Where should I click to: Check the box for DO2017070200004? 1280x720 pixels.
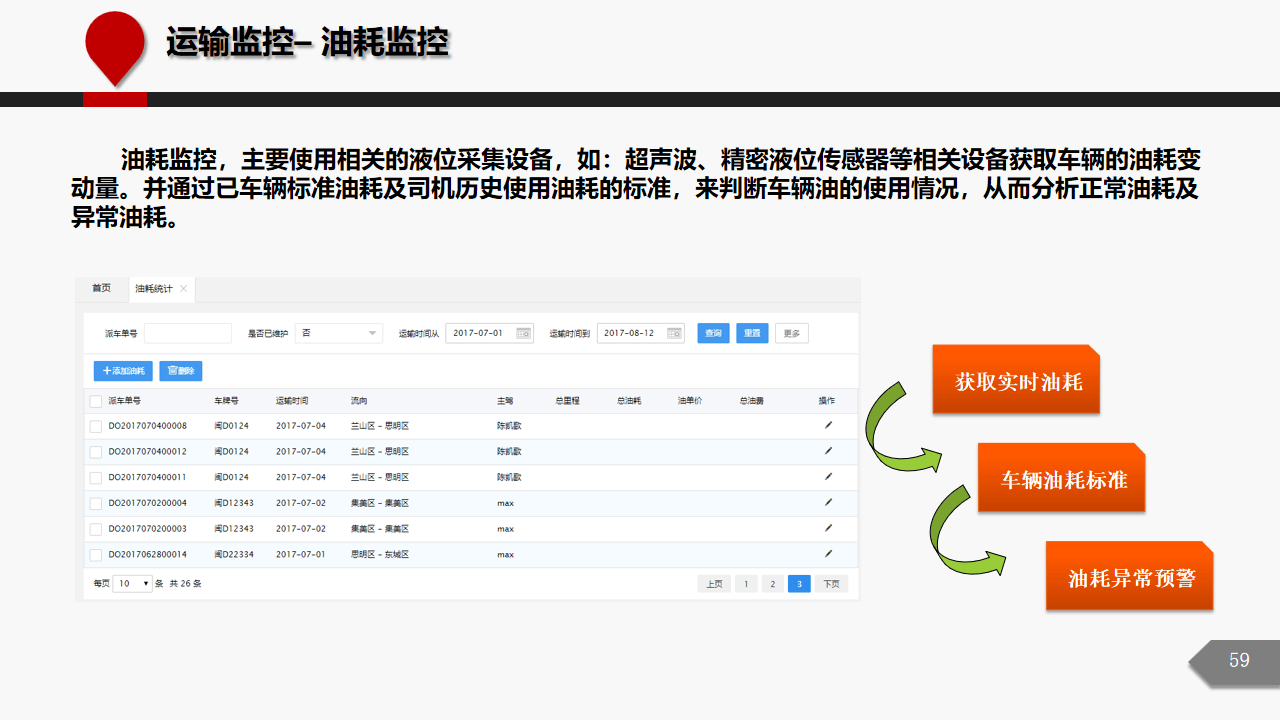(96, 504)
